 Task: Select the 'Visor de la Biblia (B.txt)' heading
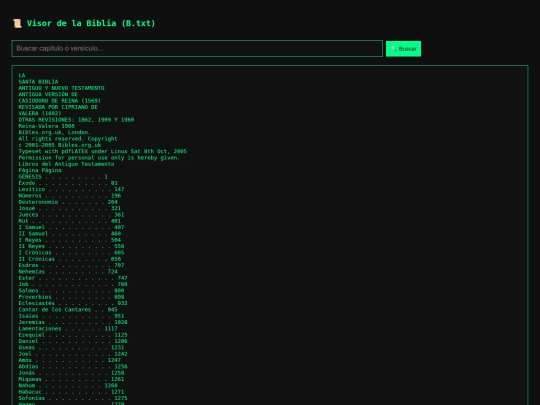91,23
